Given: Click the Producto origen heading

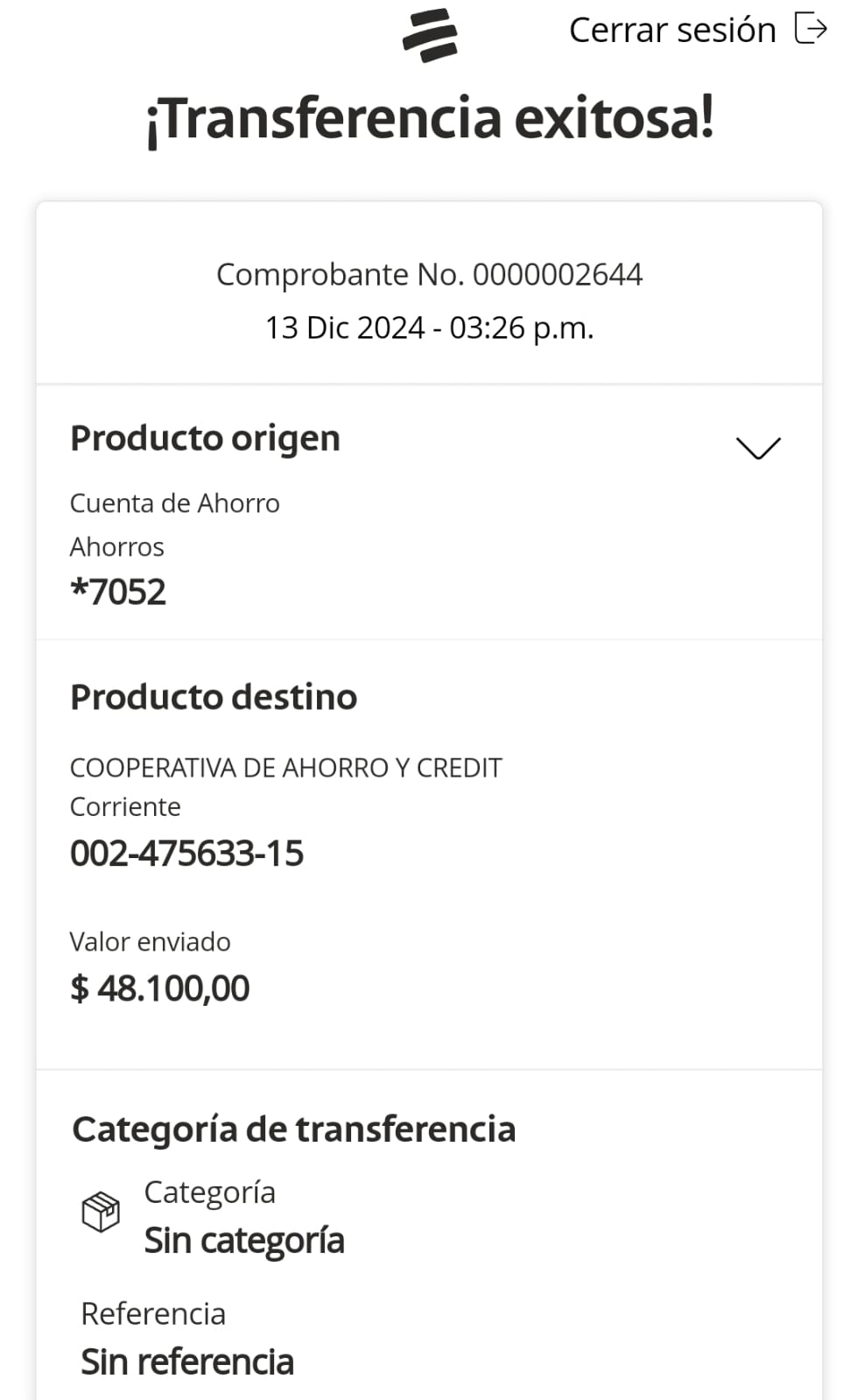Looking at the screenshot, I should click(205, 438).
